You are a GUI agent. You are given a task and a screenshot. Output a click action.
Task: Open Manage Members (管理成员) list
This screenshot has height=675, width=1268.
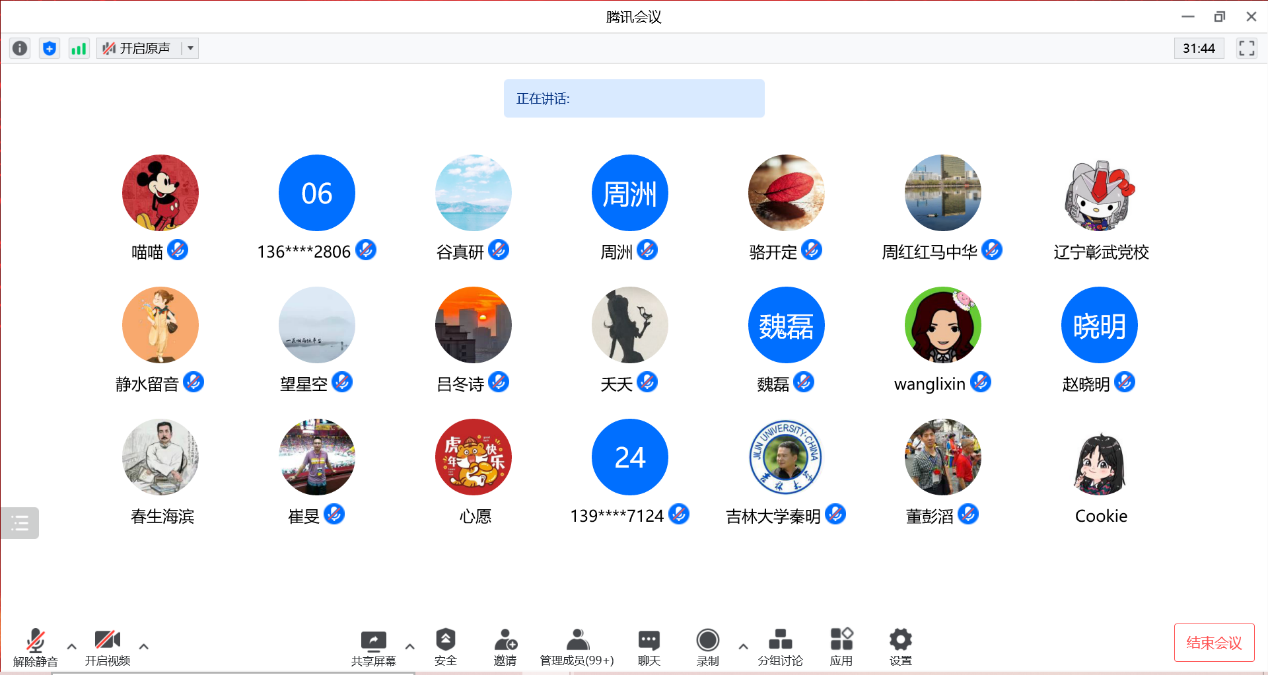577,646
